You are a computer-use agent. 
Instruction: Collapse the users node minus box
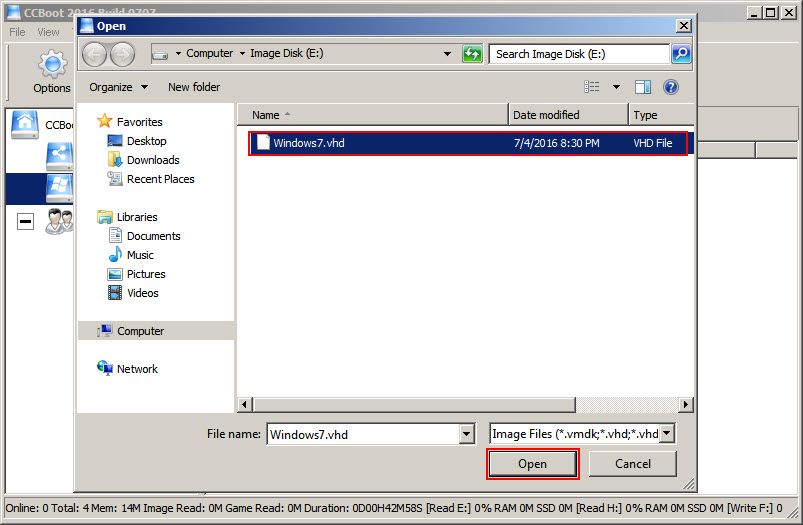(x=25, y=222)
